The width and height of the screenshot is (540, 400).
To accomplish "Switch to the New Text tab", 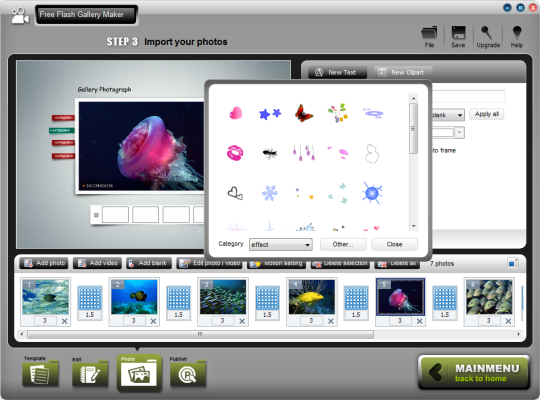I will tap(337, 72).
